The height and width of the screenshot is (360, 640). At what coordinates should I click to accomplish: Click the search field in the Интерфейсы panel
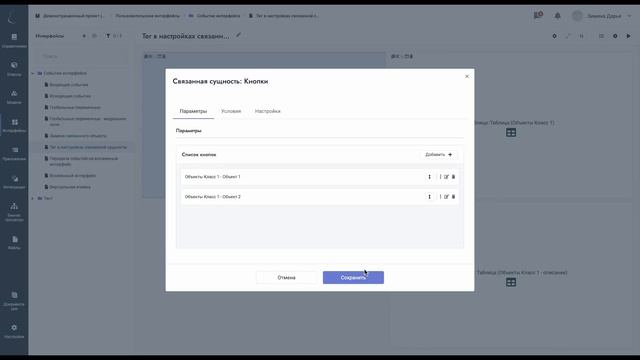click(82, 56)
